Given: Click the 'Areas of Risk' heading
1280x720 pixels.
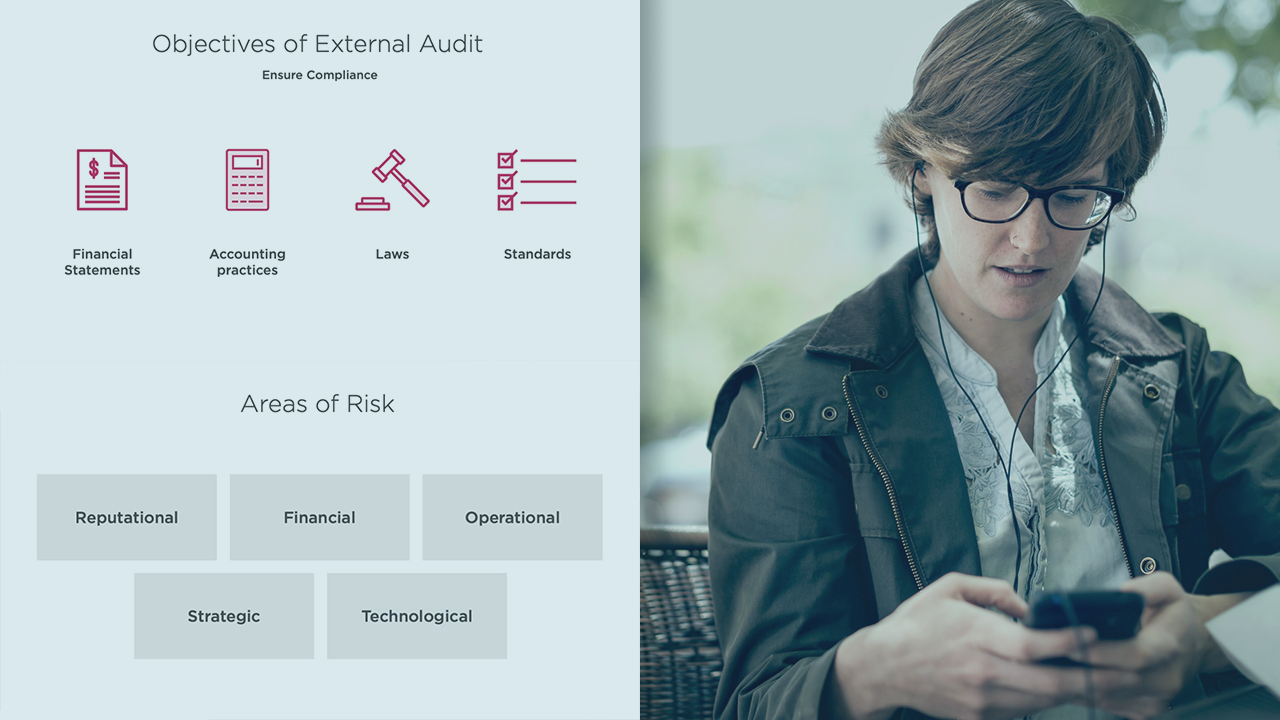Looking at the screenshot, I should [317, 404].
